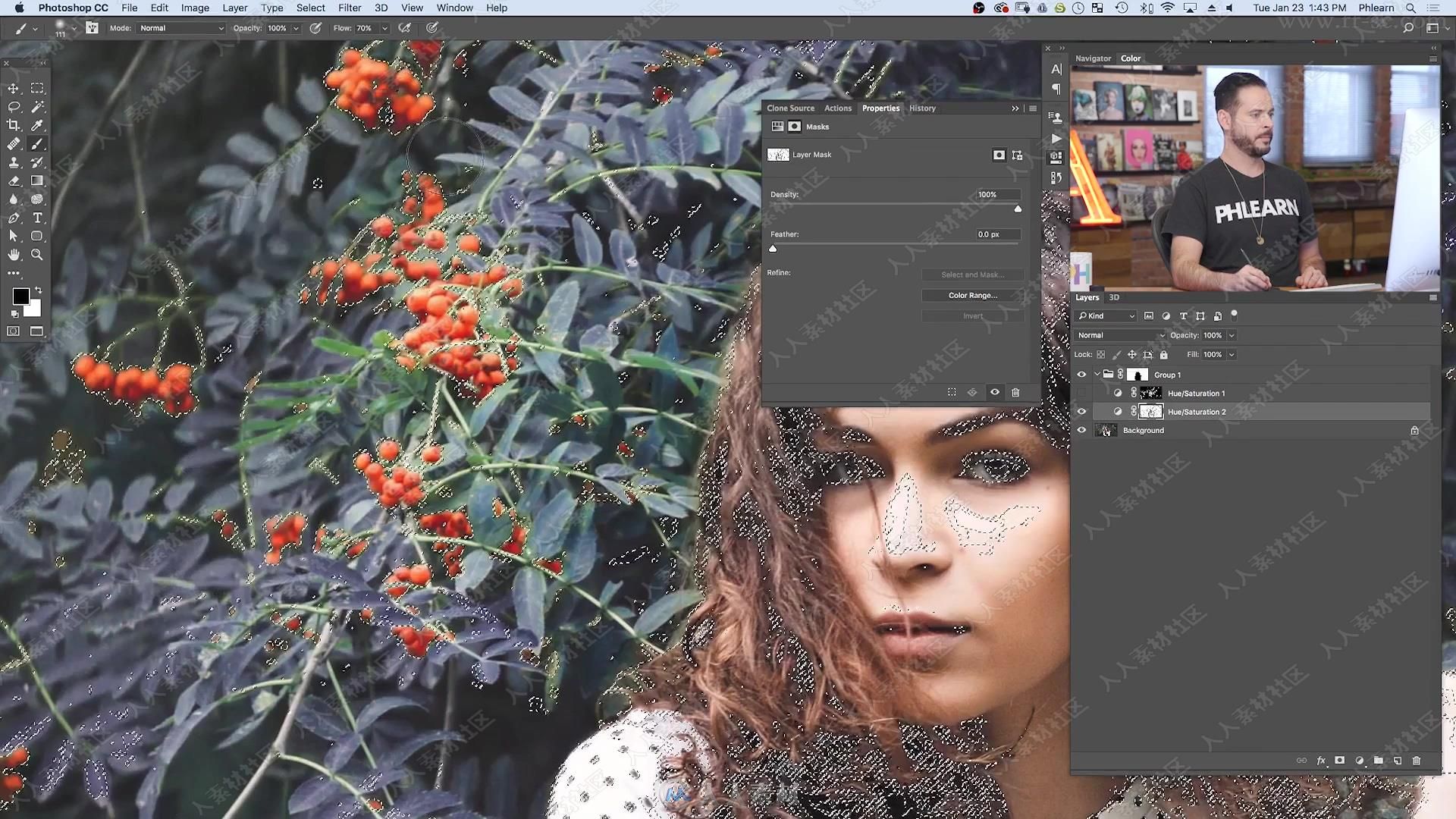Viewport: 1456px width, 819px height.
Task: Toggle visibility of Background layer
Action: pos(1082,430)
